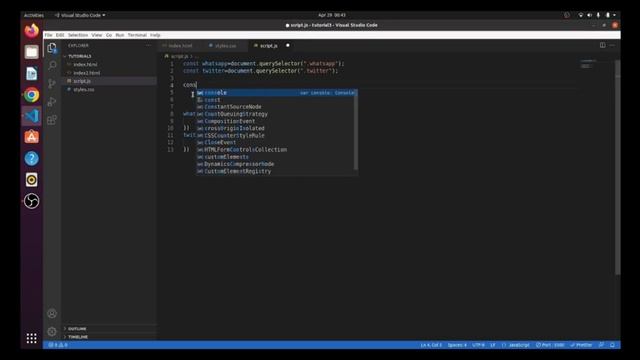Choose the CountQueuingStrategy suggestion
The image size is (640, 360).
(277, 114)
